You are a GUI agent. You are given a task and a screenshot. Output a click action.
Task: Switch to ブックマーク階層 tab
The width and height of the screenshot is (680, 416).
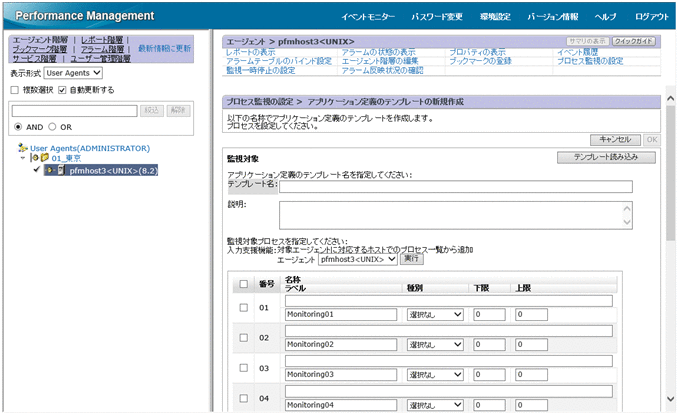pyautogui.click(x=39, y=49)
